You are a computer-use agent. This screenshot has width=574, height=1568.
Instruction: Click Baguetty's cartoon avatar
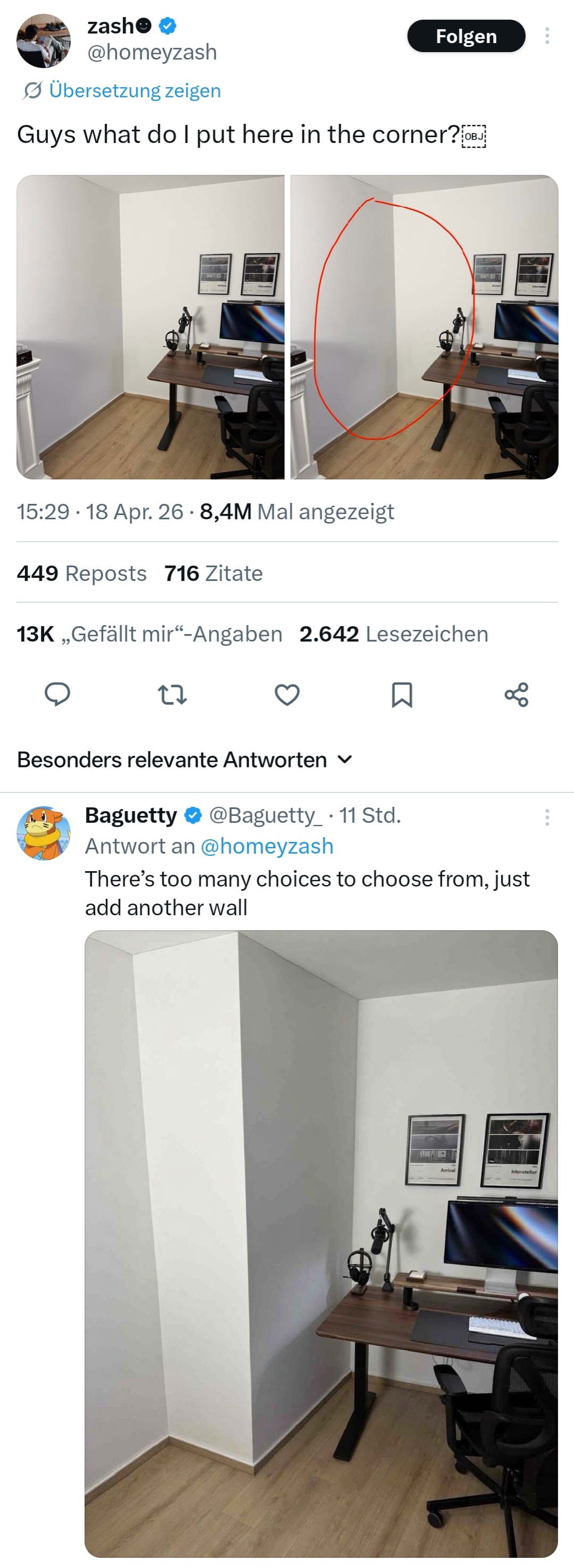point(43,833)
